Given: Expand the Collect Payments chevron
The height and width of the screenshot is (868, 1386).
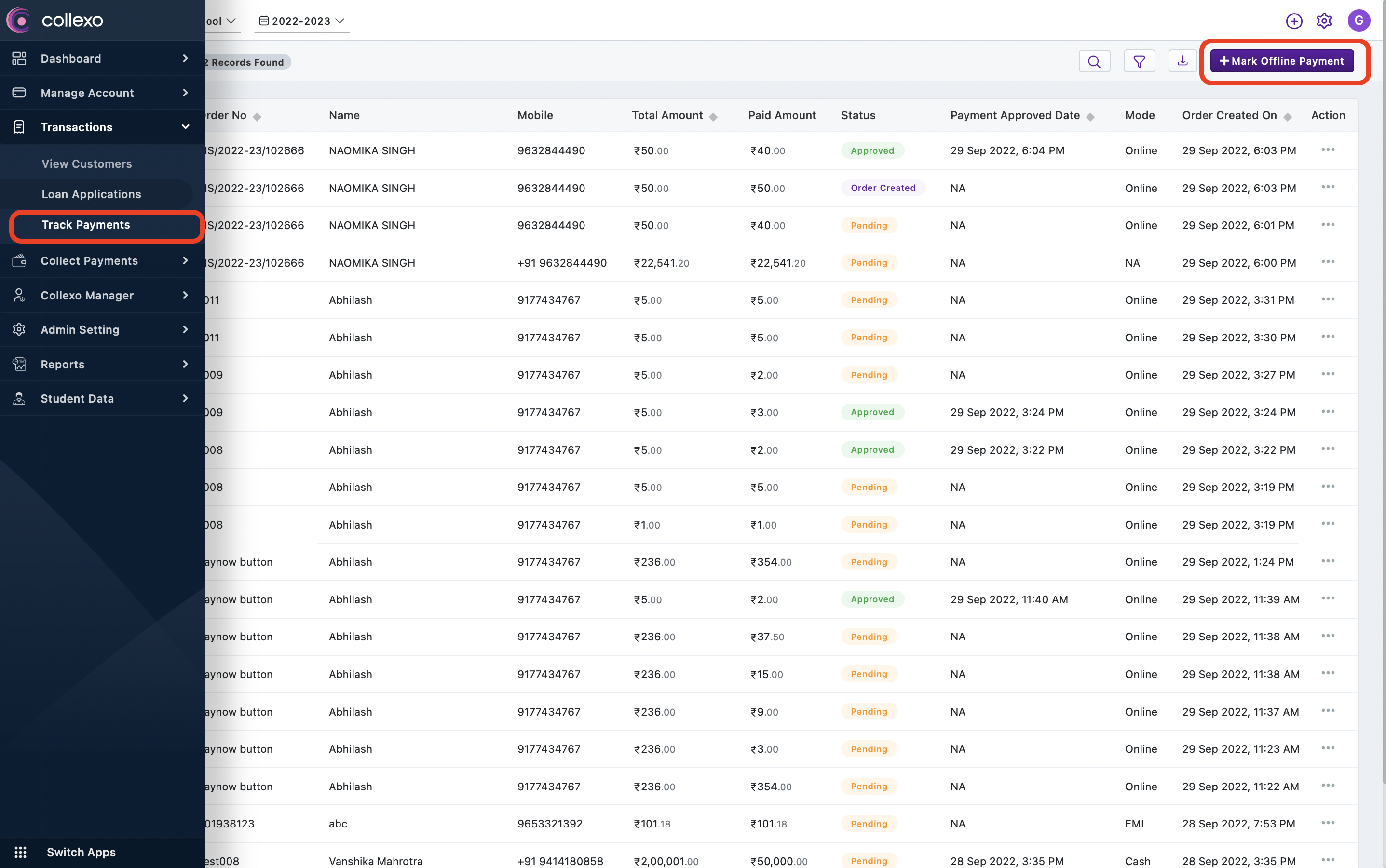Looking at the screenshot, I should point(185,260).
